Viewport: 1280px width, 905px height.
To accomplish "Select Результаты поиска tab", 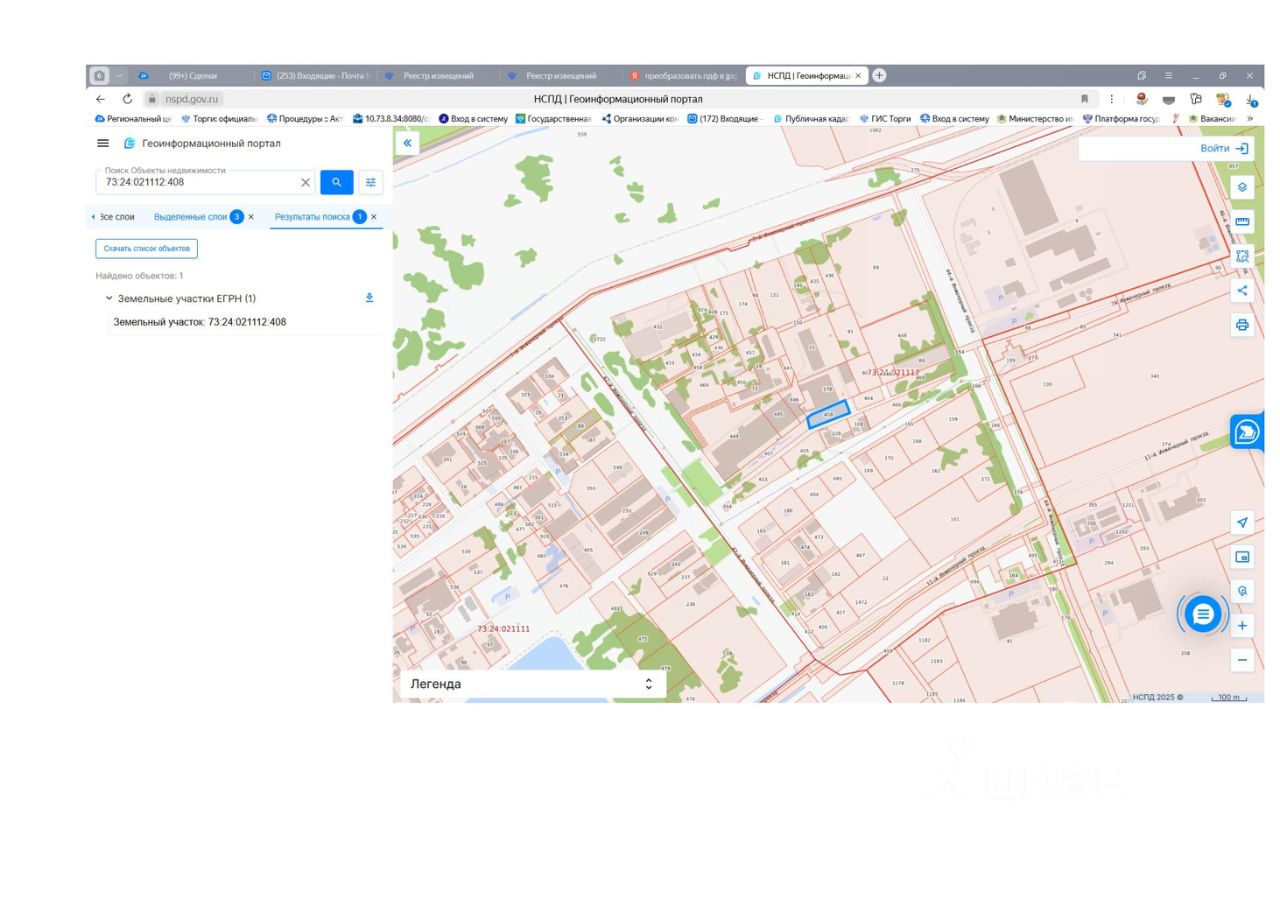I will point(312,217).
